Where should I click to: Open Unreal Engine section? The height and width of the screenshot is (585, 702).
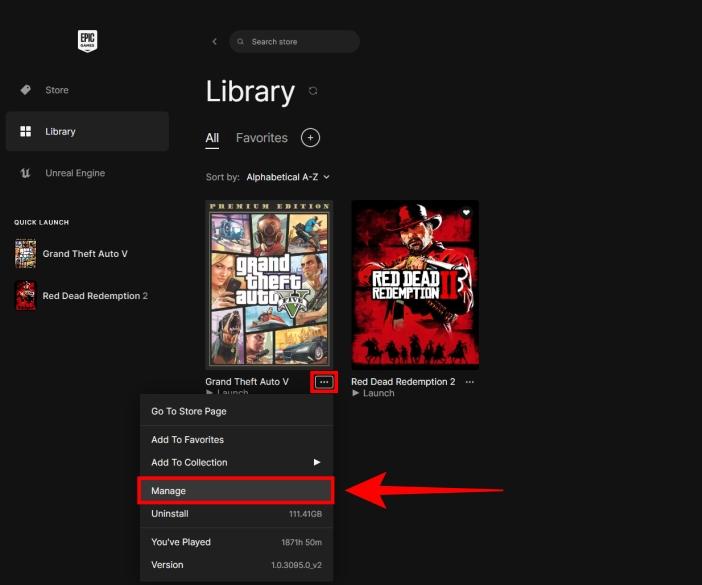click(x=87, y=173)
